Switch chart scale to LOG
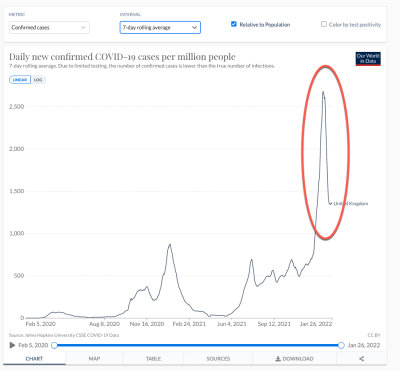The height and width of the screenshot is (371, 400). [x=38, y=80]
